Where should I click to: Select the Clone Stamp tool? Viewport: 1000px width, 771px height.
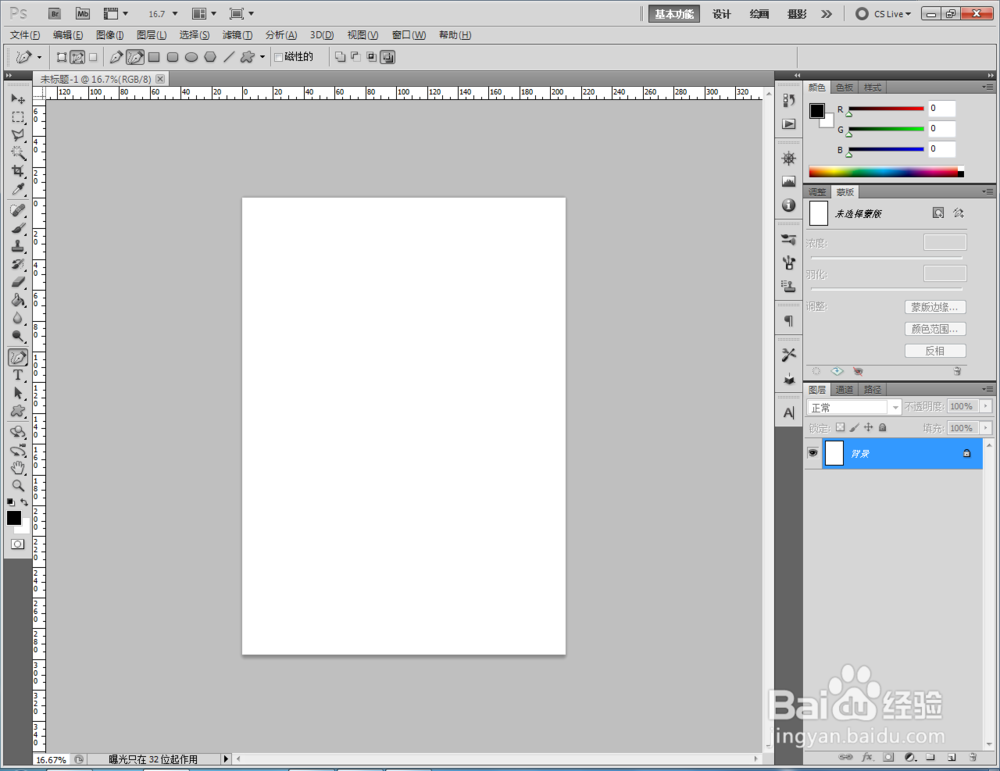click(x=18, y=246)
